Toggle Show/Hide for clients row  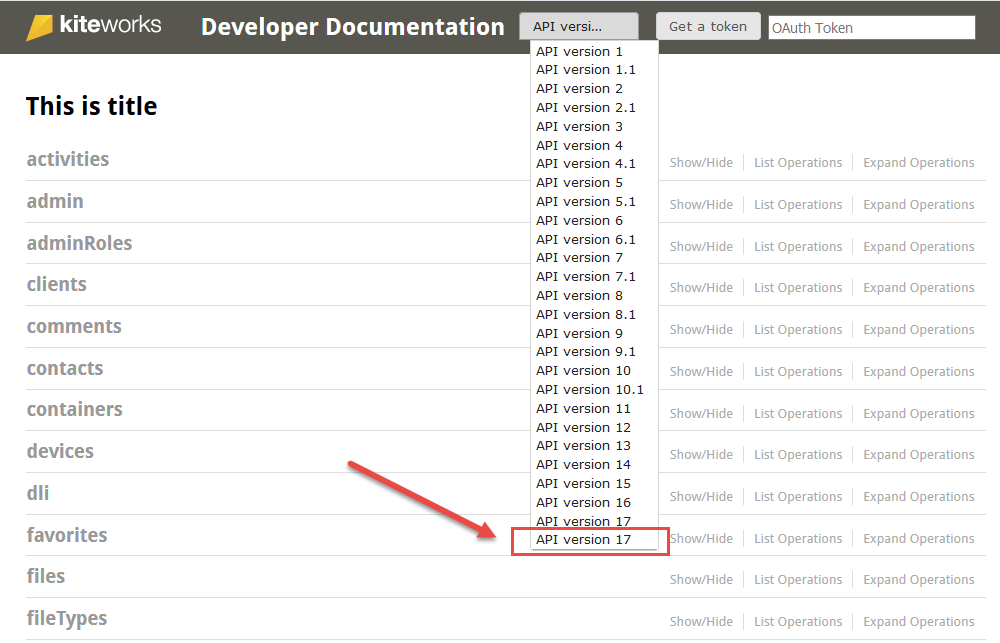701,288
